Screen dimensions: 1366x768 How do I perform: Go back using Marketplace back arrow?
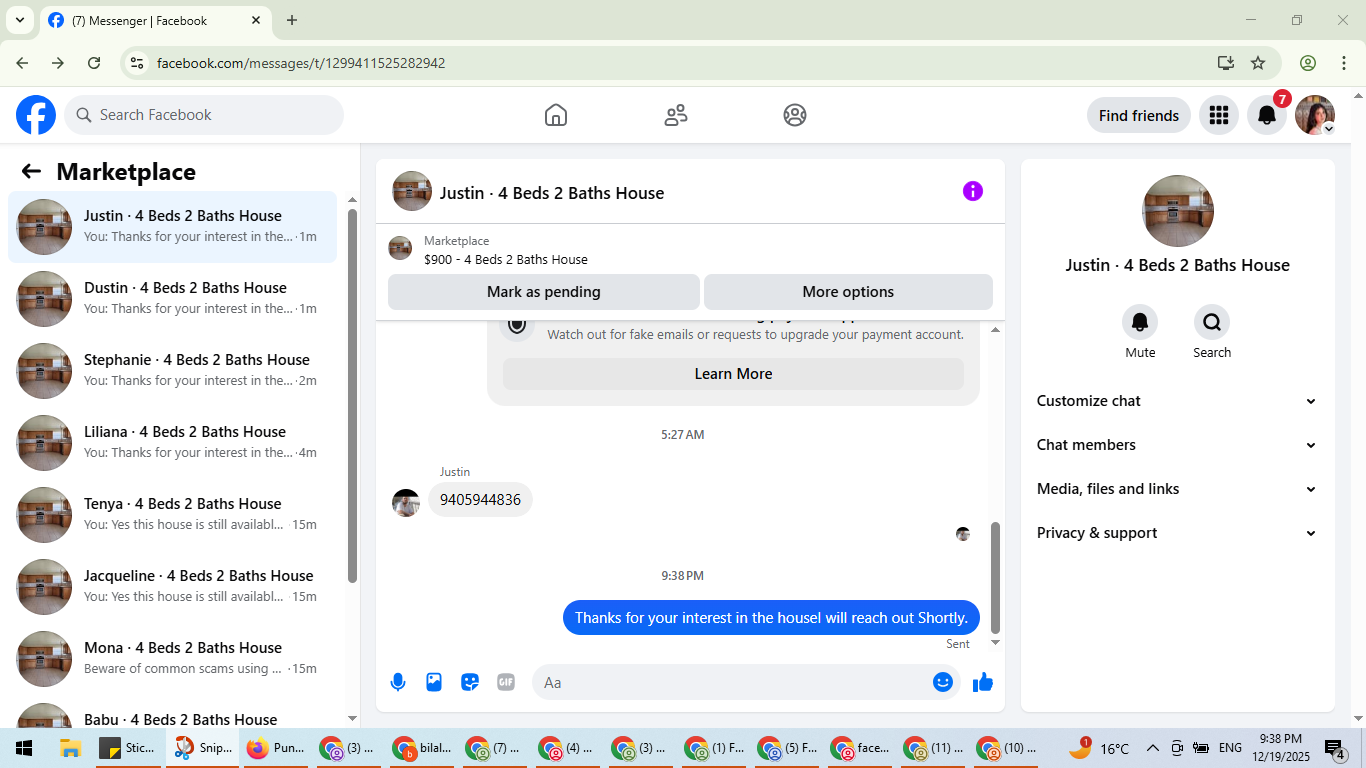coord(31,171)
